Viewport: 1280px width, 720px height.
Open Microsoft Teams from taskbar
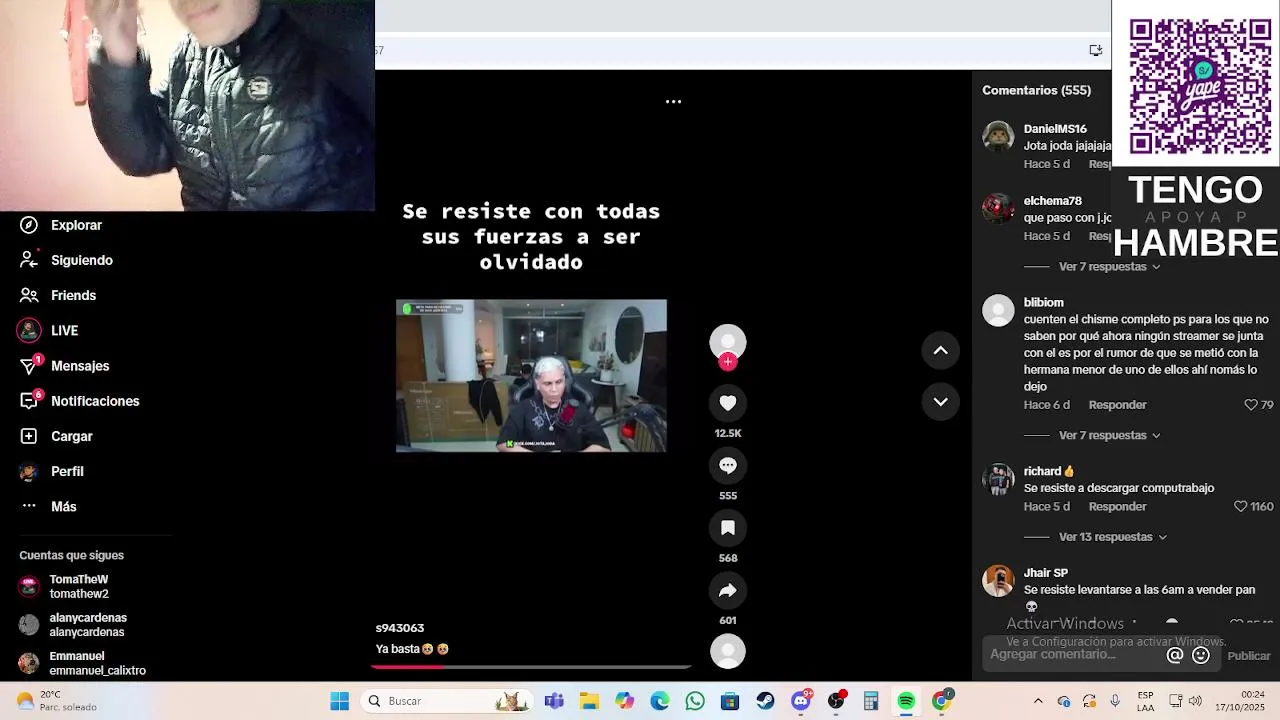click(554, 701)
